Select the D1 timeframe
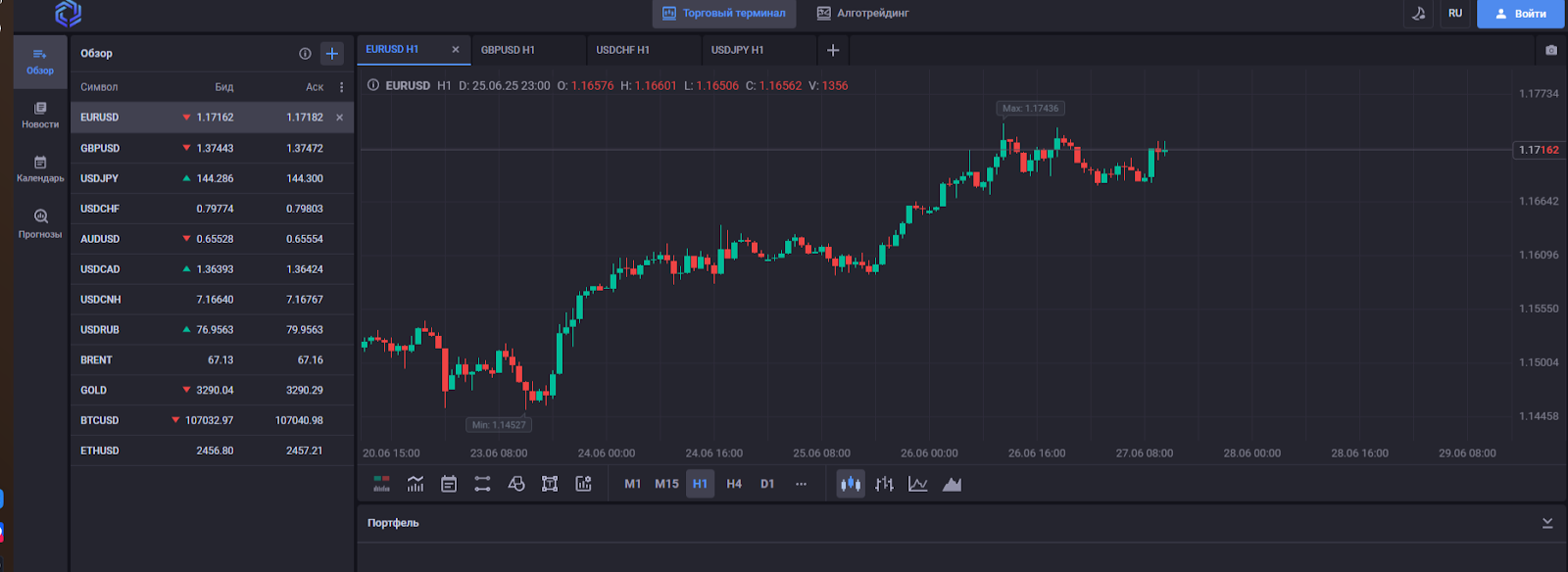Screen dimensions: 1568x572 coord(767,484)
